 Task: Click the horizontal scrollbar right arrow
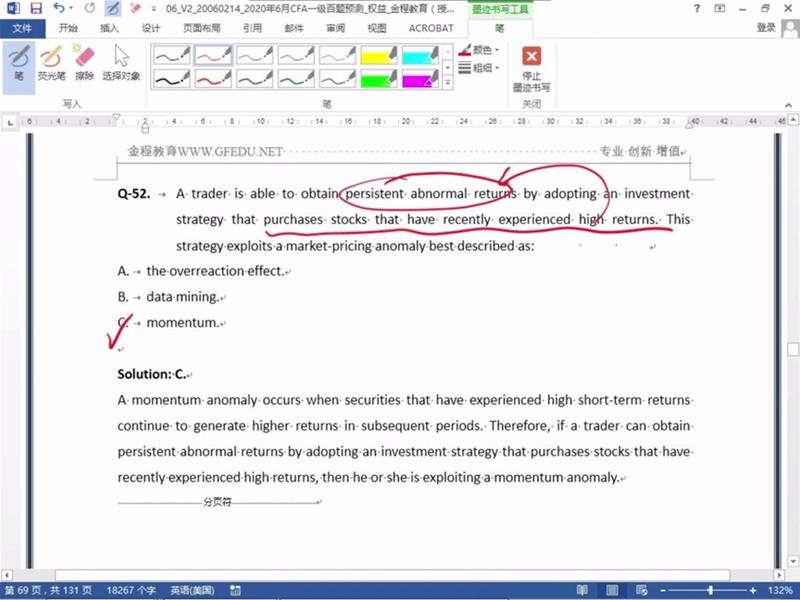[x=779, y=574]
